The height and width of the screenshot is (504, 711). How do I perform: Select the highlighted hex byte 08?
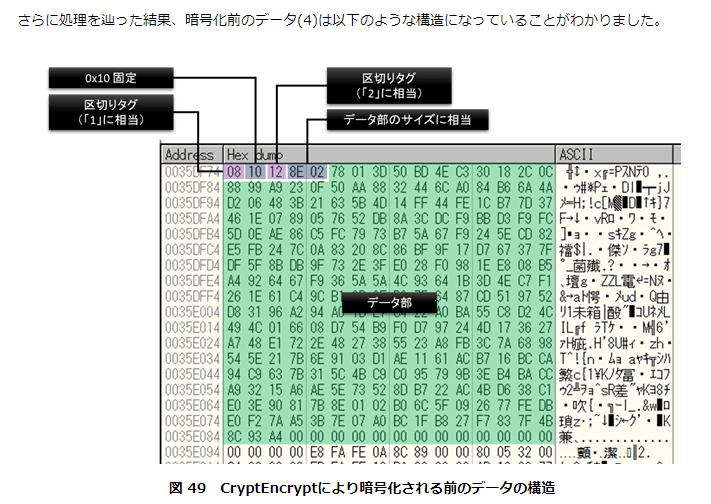pyautogui.click(x=236, y=171)
